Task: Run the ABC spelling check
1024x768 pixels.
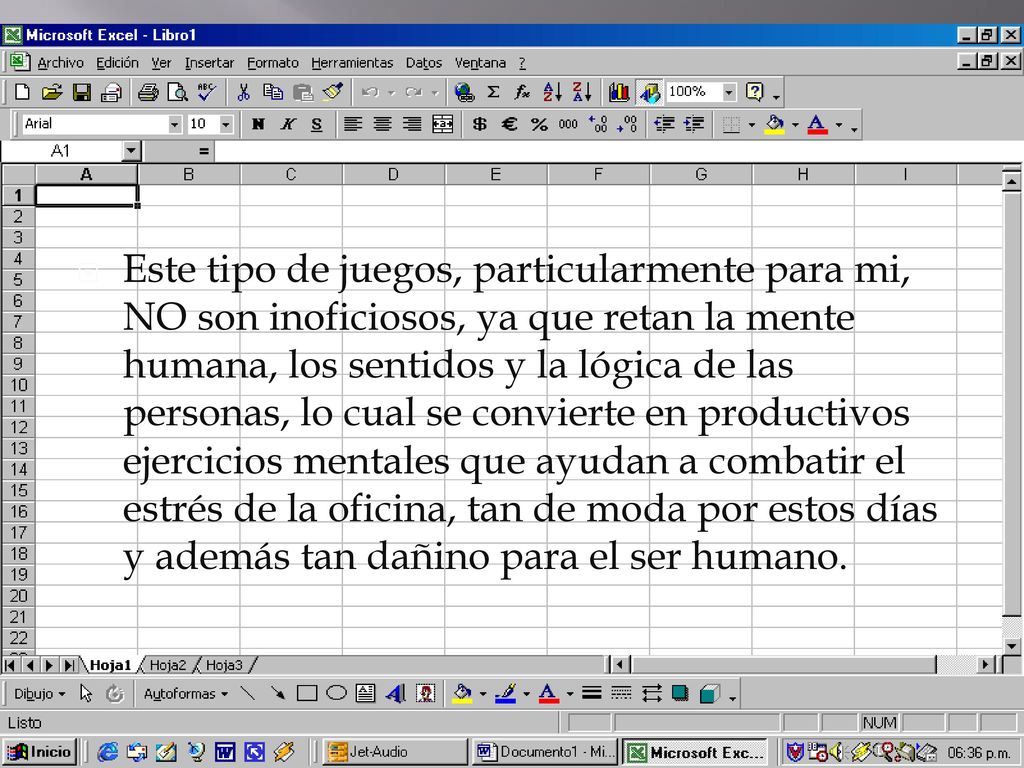Action: click(x=207, y=92)
